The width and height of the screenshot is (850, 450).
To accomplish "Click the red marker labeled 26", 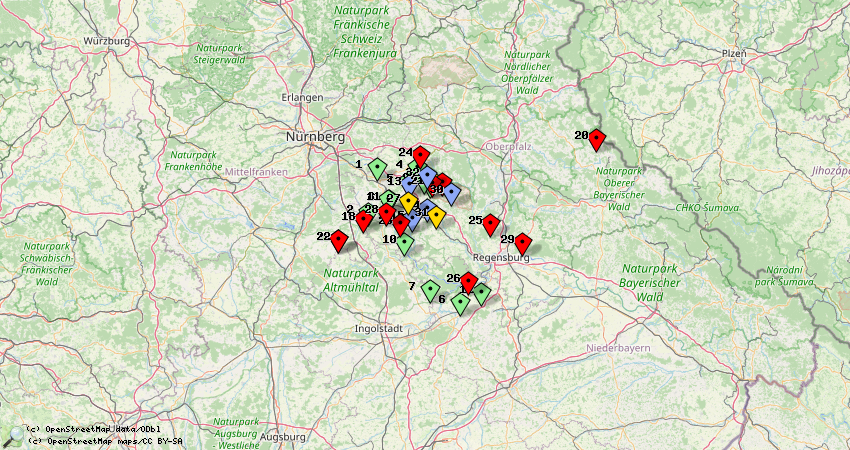I will point(467,282).
